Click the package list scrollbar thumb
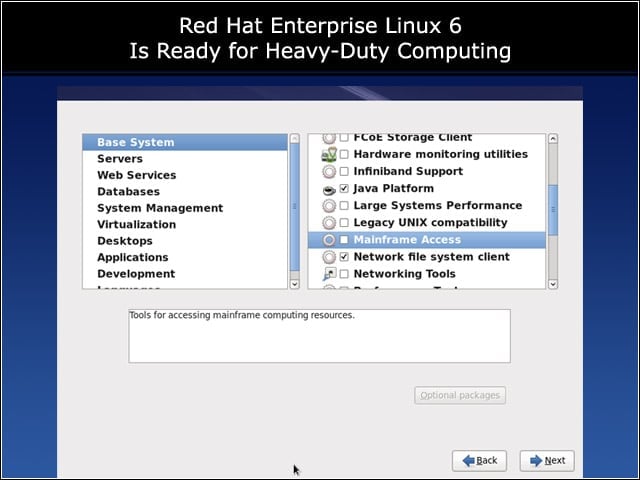The height and width of the screenshot is (480, 640). [553, 210]
